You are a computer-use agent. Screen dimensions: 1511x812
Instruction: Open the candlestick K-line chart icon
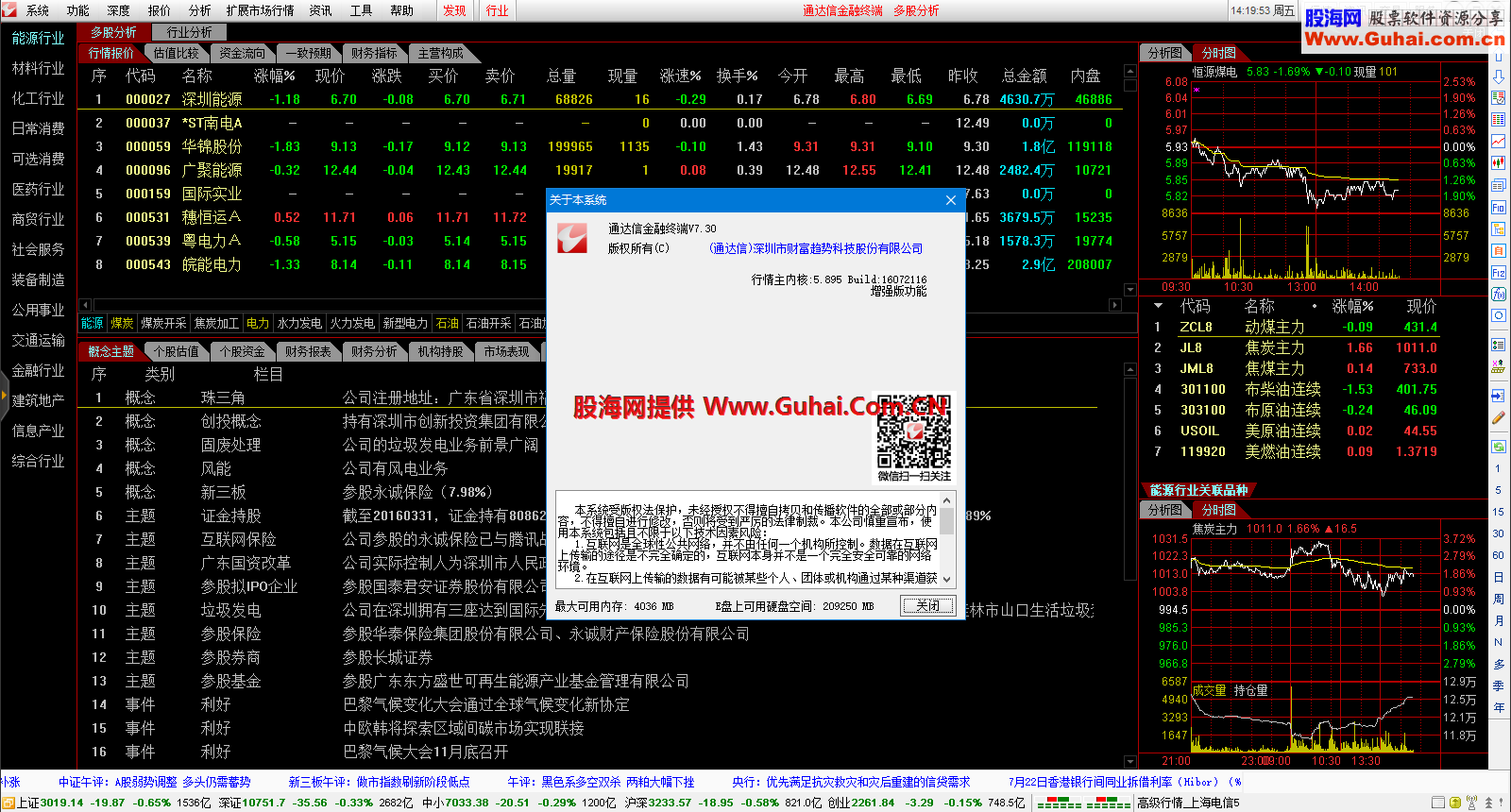(x=1499, y=162)
